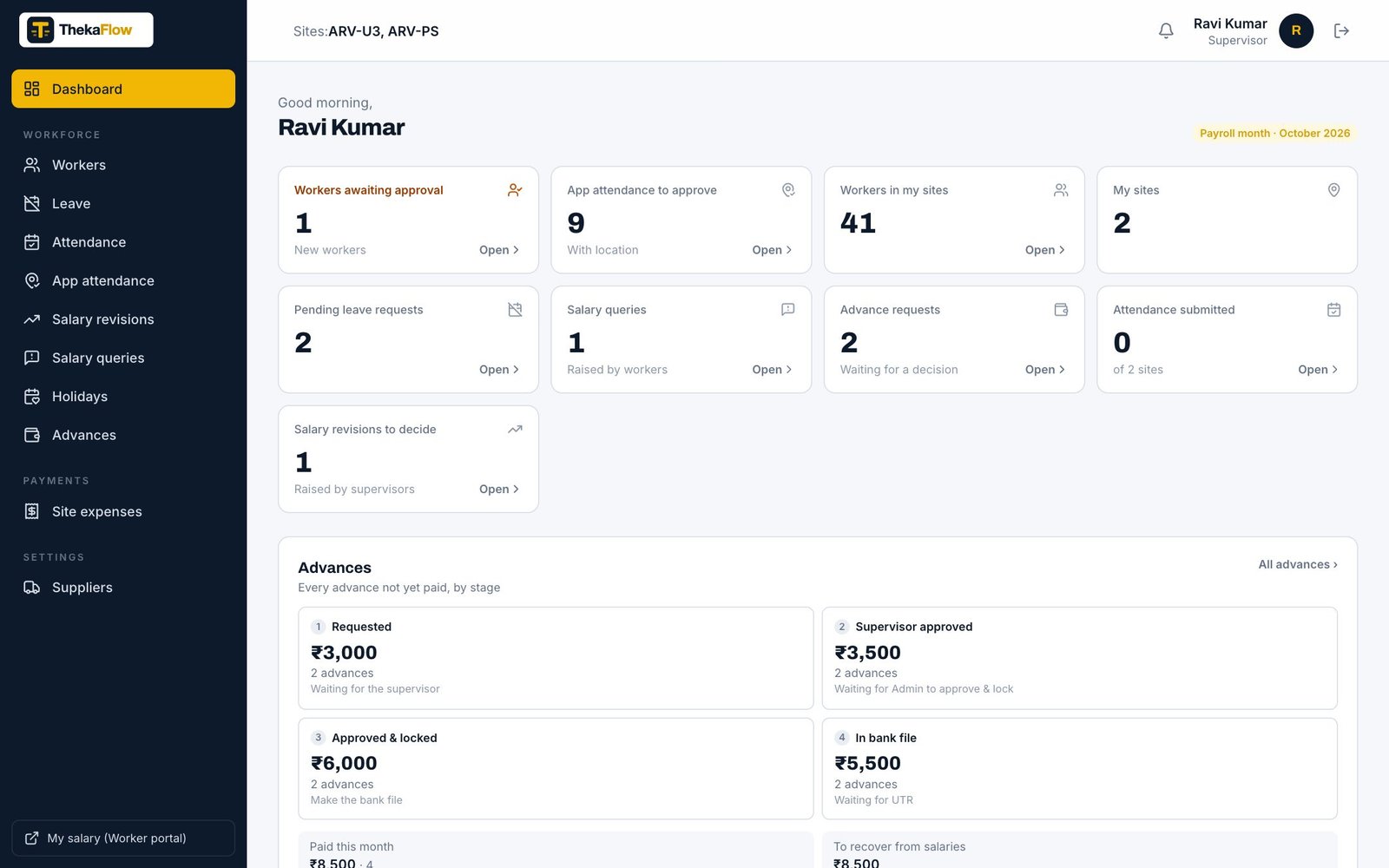Click icon on App attendance to approve card
Image resolution: width=1389 pixels, height=868 pixels.
click(788, 190)
